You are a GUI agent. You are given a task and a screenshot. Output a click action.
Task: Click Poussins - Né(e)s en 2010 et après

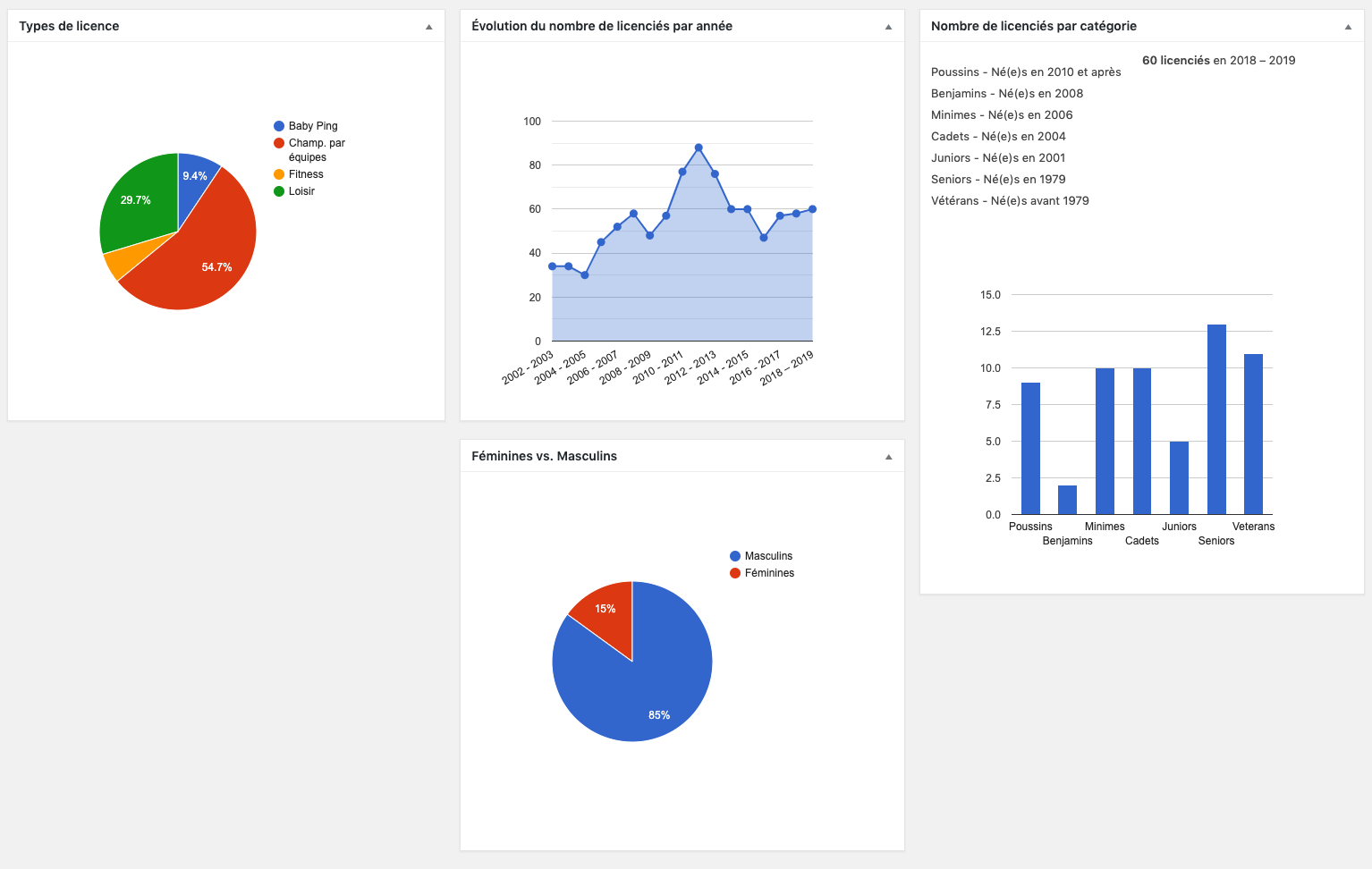coord(1026,72)
